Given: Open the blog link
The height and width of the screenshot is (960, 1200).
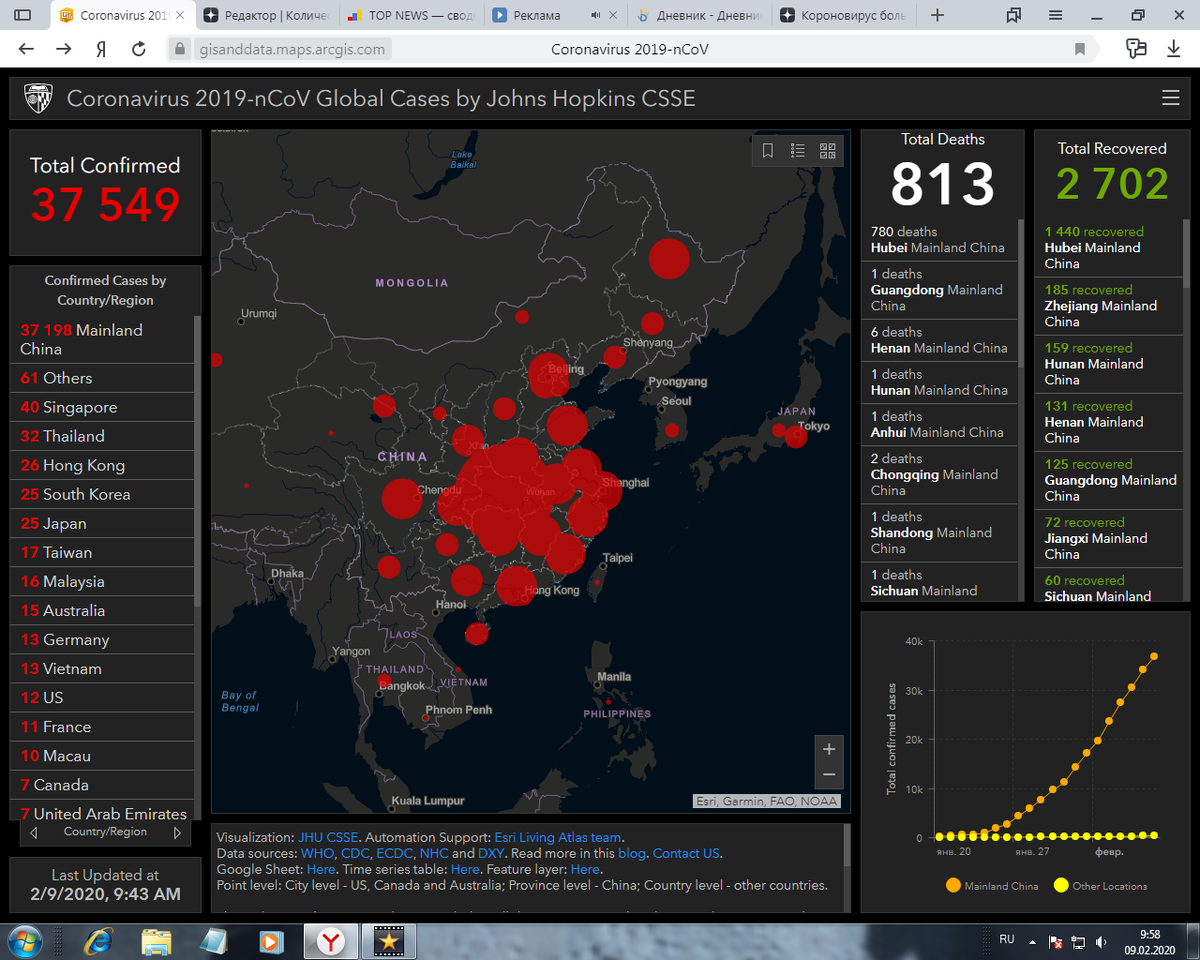Looking at the screenshot, I should pos(632,854).
